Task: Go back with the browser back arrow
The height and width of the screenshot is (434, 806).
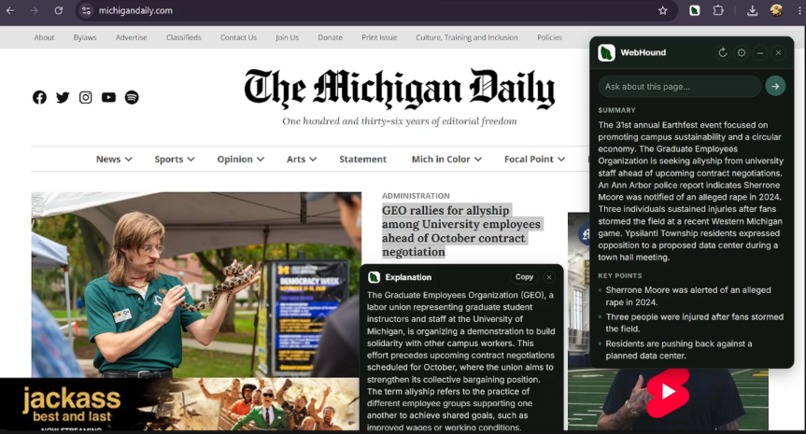Action: coord(10,10)
